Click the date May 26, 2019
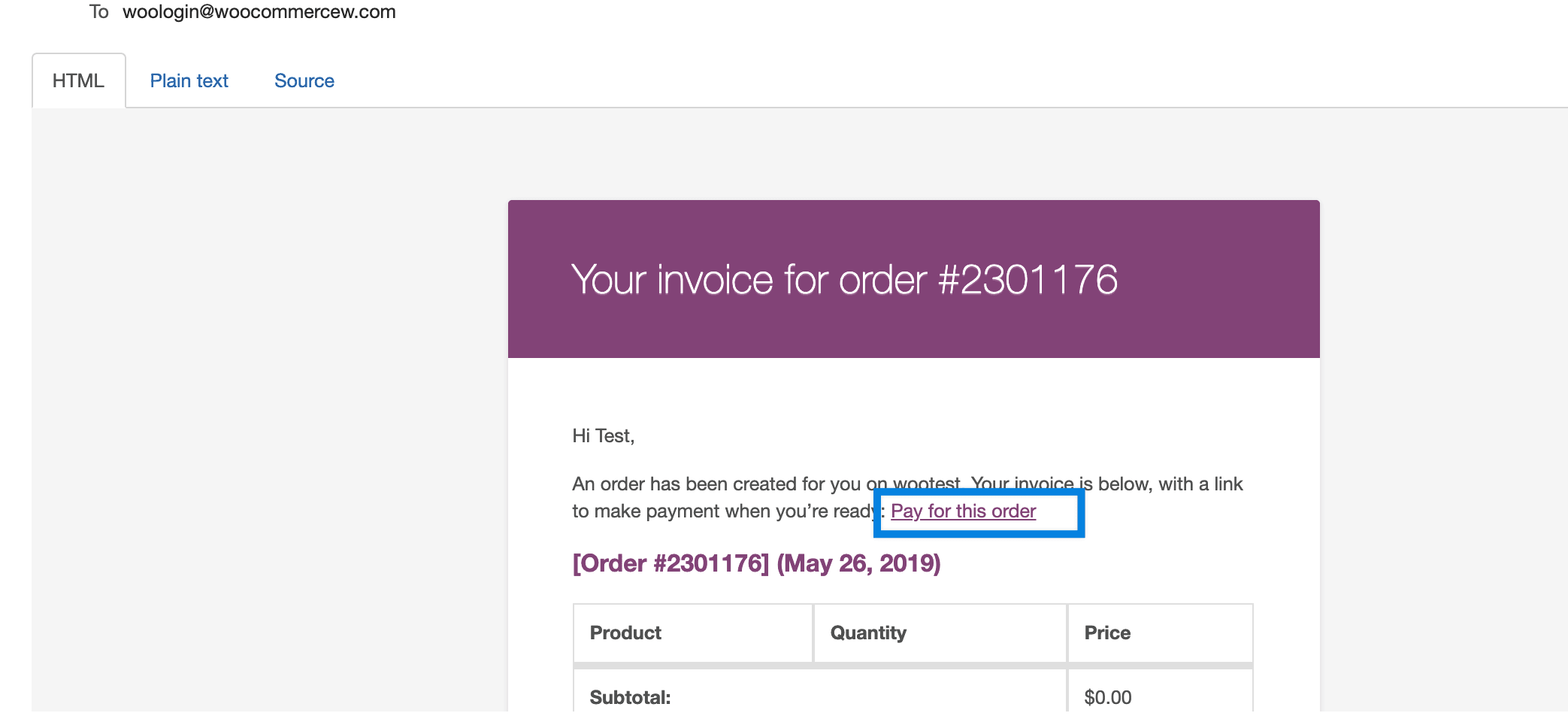The width and height of the screenshot is (1568, 716). click(858, 563)
